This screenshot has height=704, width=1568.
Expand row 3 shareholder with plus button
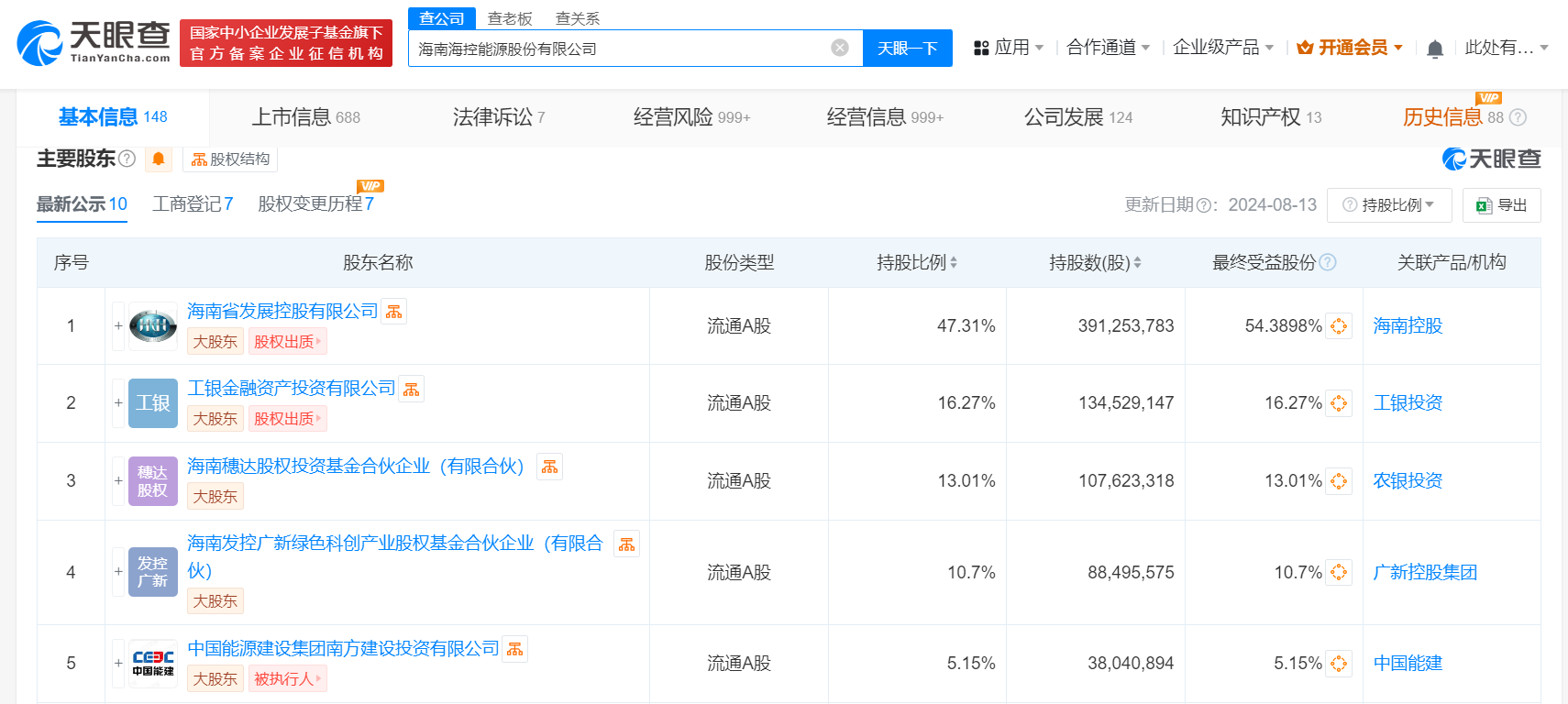(118, 481)
